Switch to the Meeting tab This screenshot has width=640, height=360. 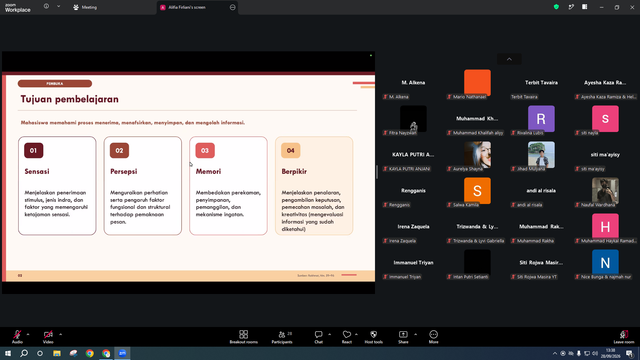point(85,7)
